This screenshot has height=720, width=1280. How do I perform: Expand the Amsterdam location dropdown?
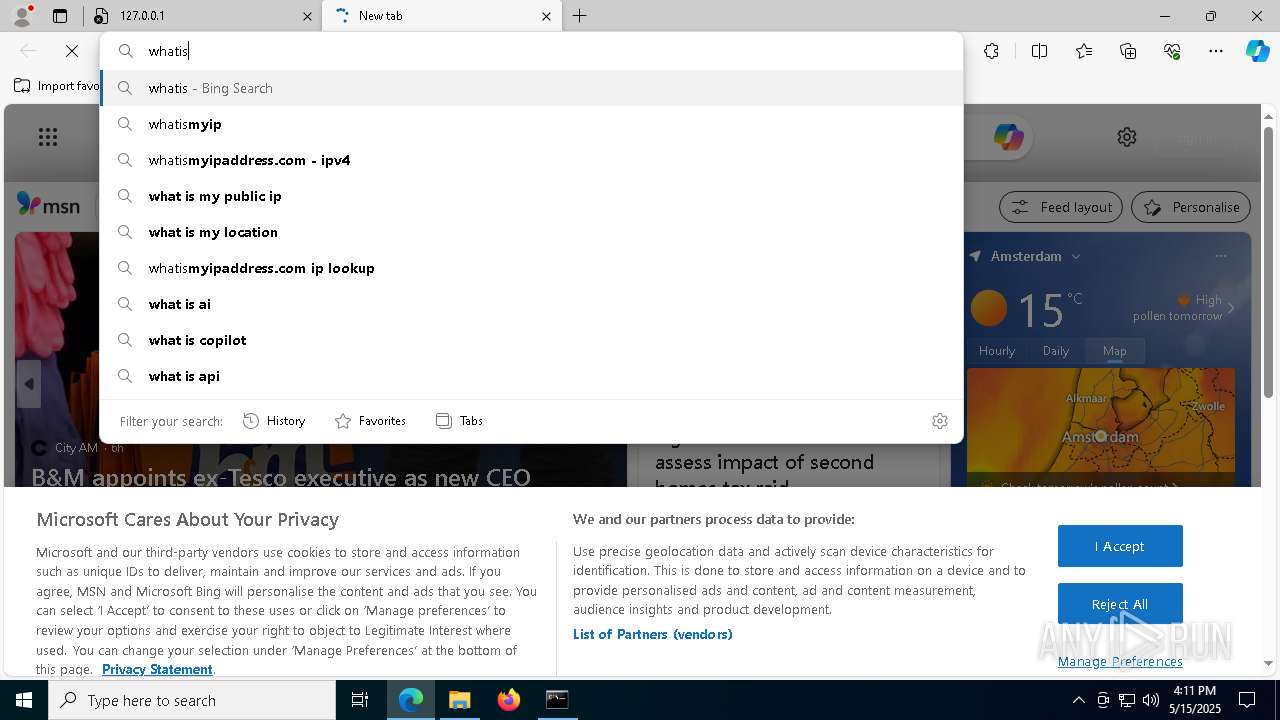click(x=1076, y=257)
